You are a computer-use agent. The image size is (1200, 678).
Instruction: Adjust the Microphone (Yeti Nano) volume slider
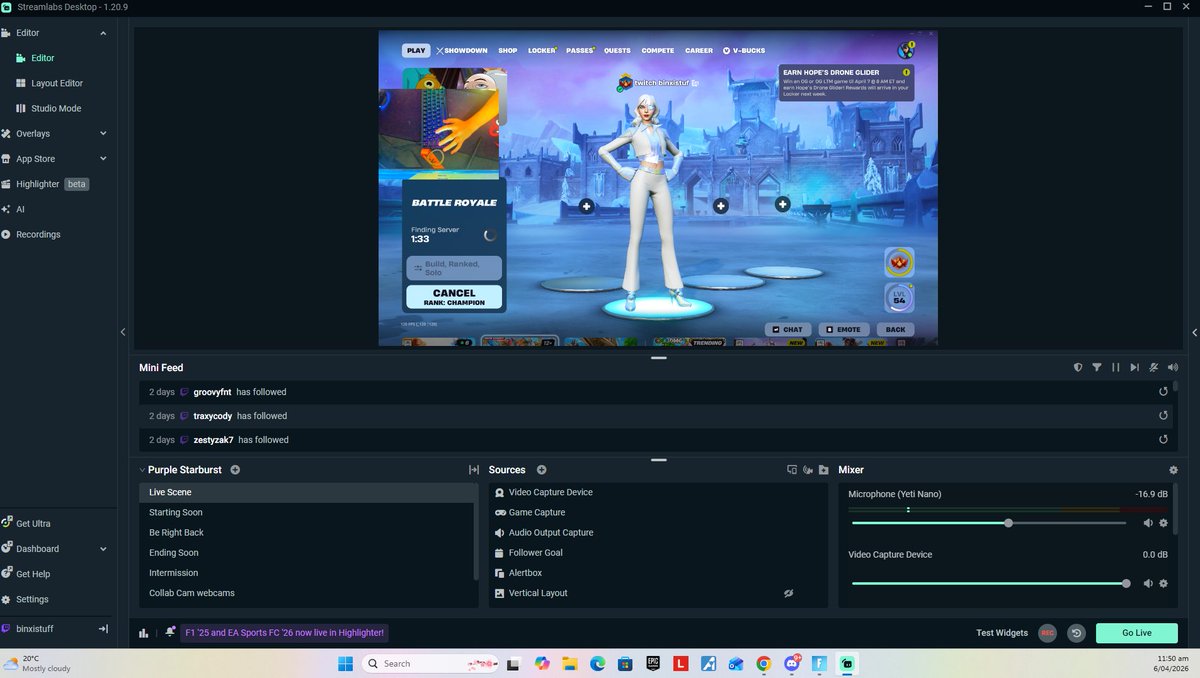point(989,523)
